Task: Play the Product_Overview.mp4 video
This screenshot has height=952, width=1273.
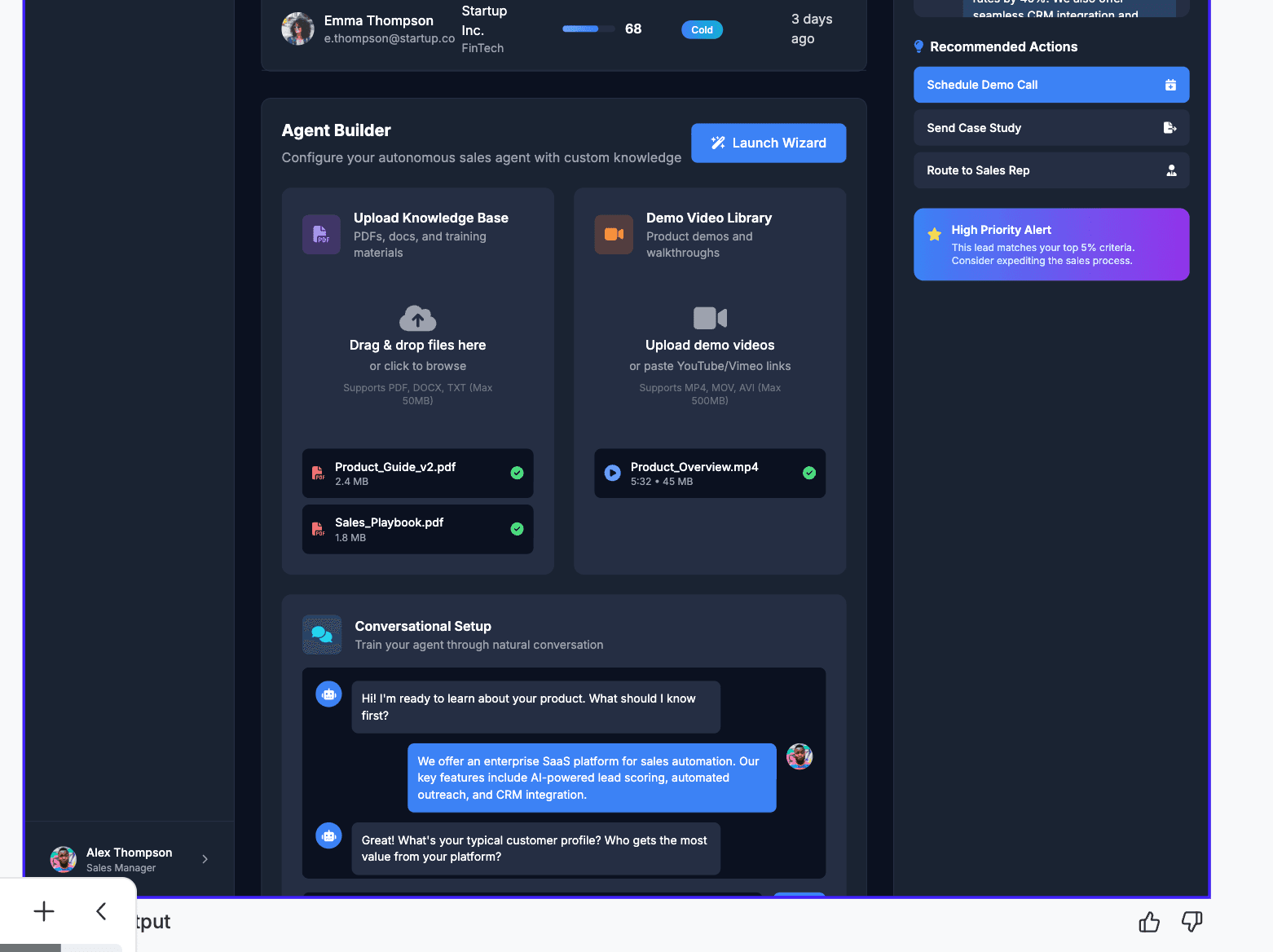Action: click(x=612, y=473)
